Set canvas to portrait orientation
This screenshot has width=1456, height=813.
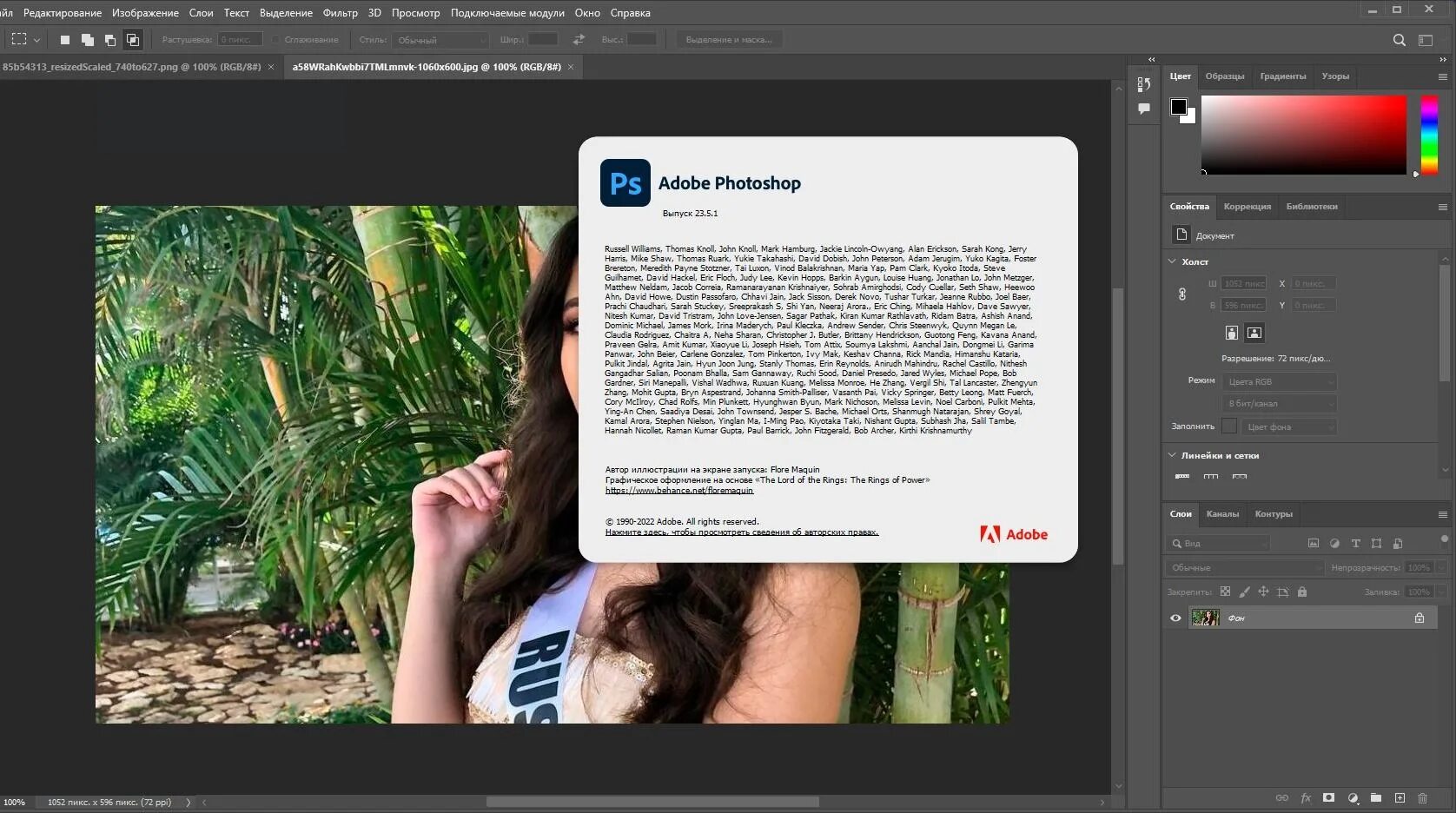click(x=1231, y=333)
